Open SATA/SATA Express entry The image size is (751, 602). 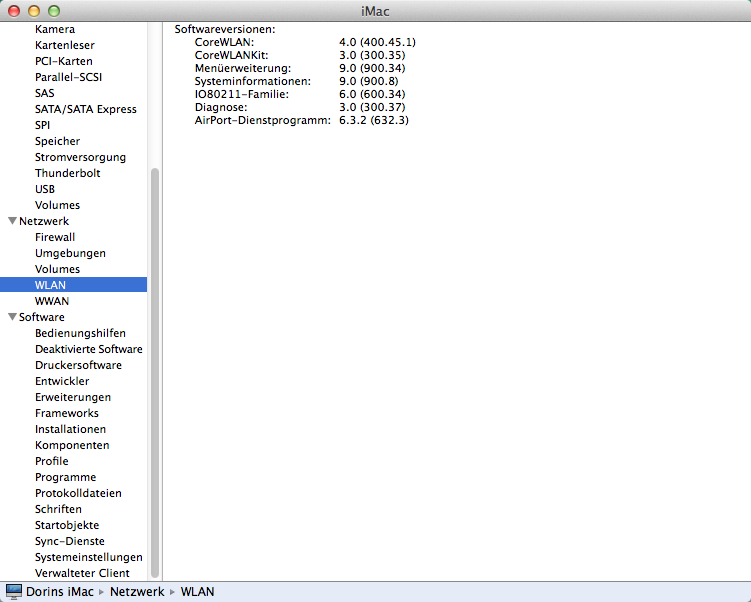tap(86, 109)
